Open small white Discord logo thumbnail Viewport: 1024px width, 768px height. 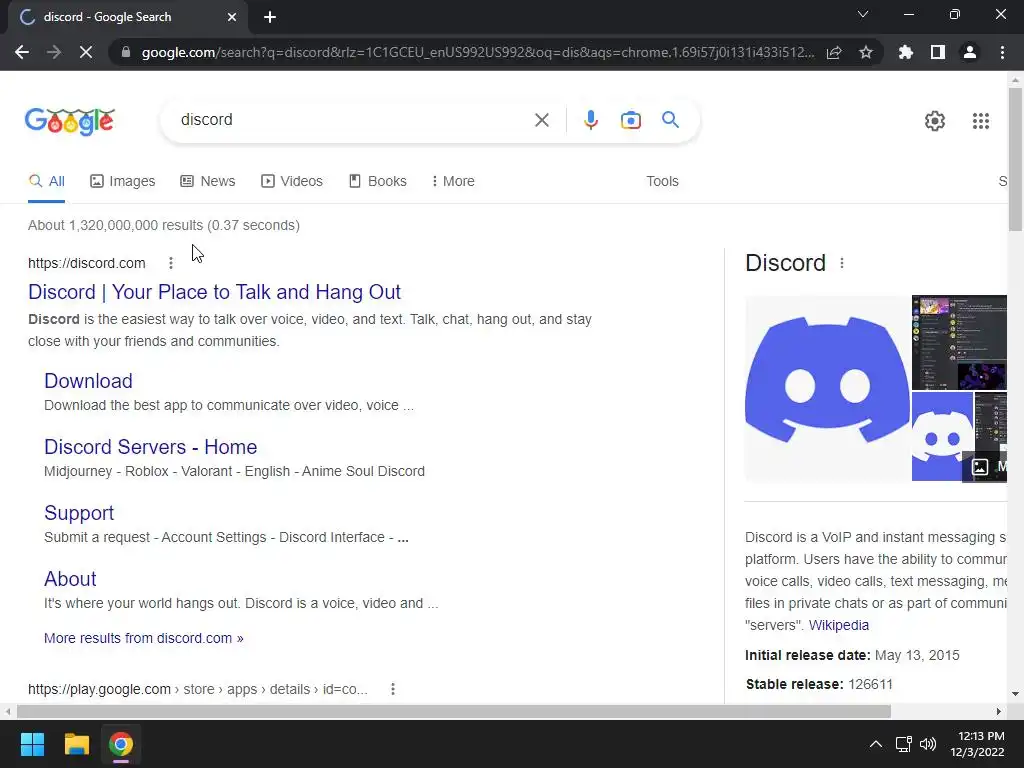(942, 436)
